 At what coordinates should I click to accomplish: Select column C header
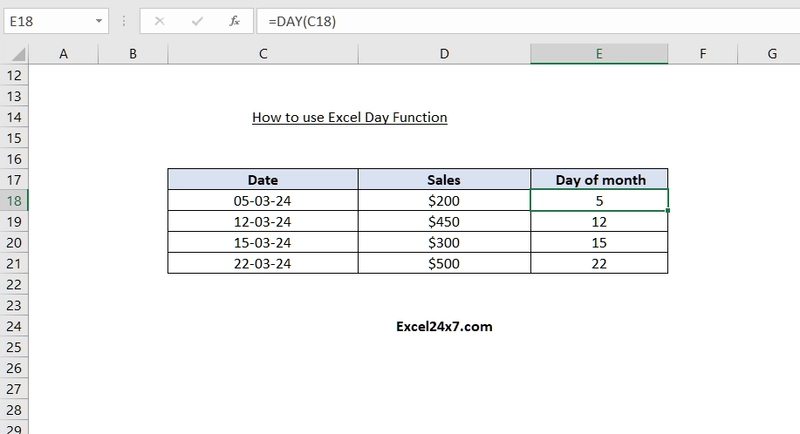pyautogui.click(x=263, y=54)
